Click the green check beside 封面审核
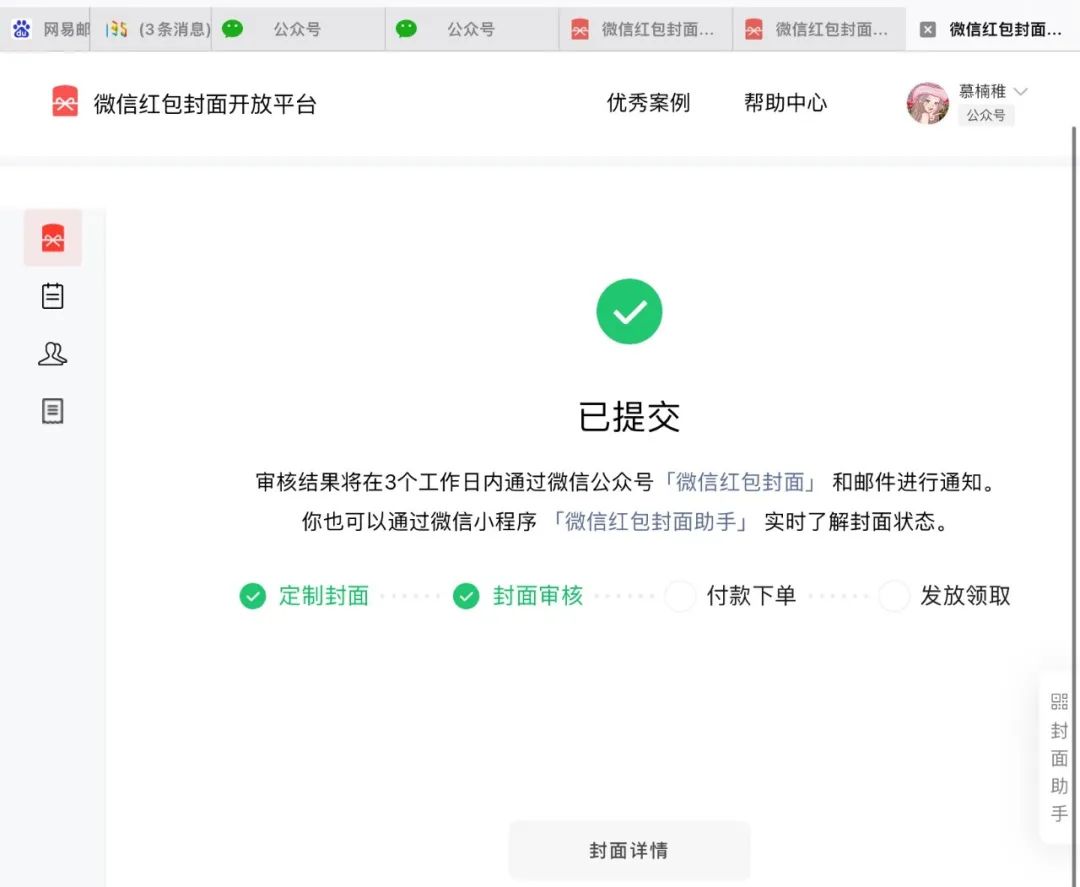Viewport: 1080px width, 887px height. [466, 596]
